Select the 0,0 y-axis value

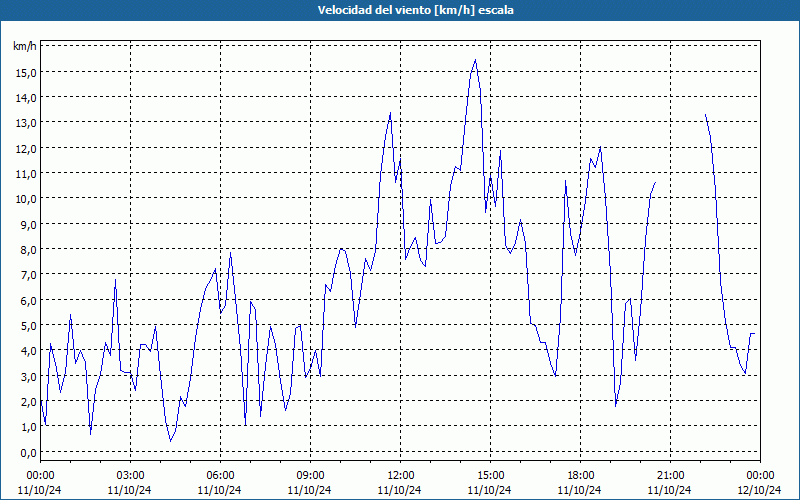(x=28, y=453)
